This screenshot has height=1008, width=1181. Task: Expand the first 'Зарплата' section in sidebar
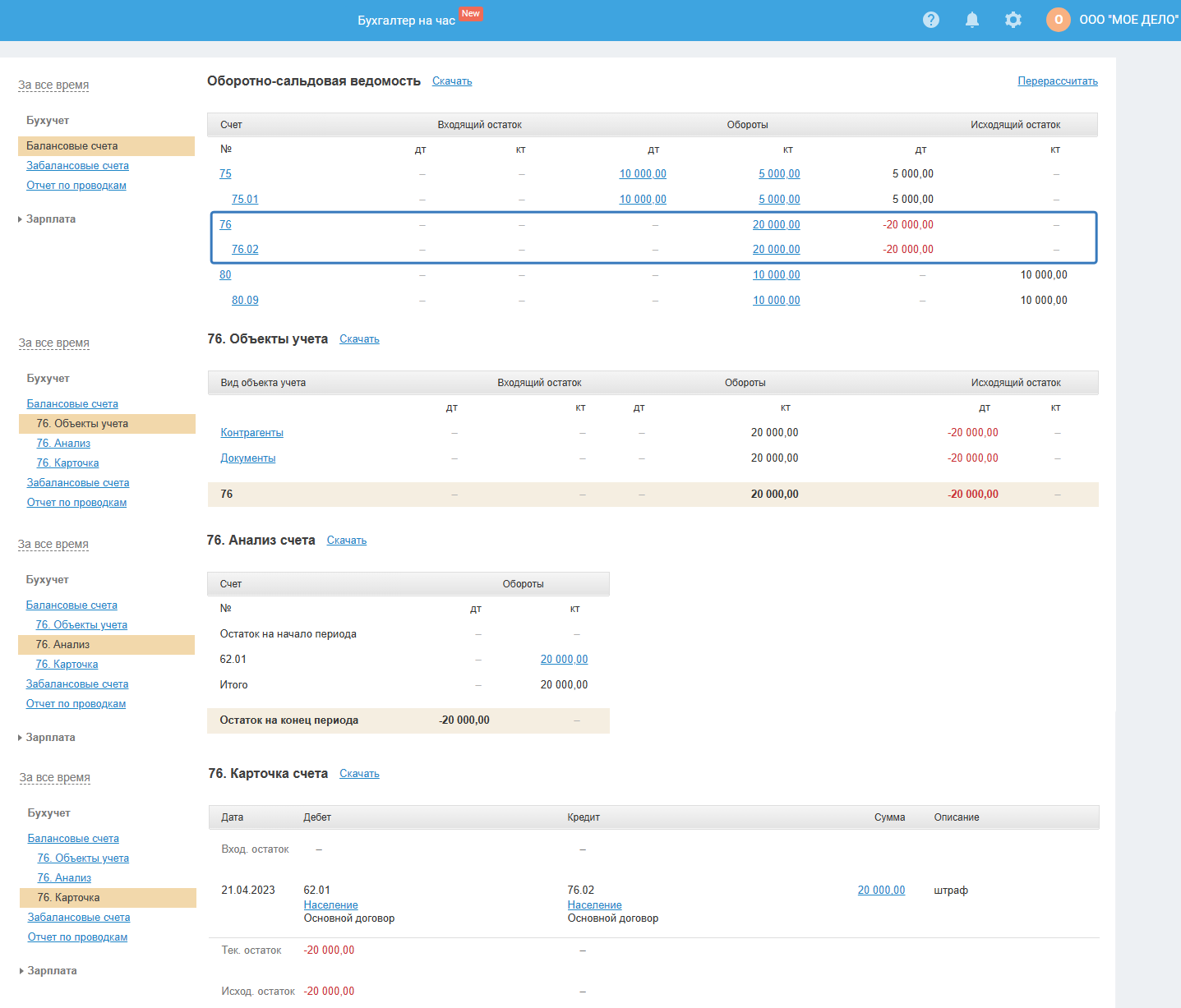pos(50,219)
